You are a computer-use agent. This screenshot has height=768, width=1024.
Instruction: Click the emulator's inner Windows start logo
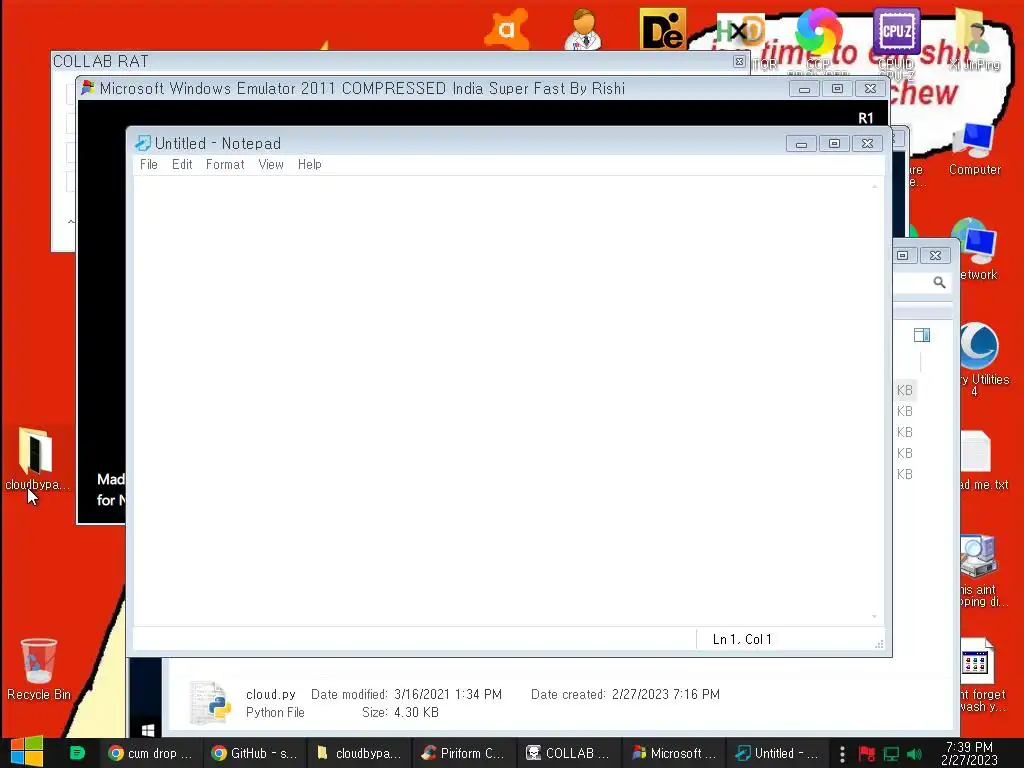(x=148, y=729)
